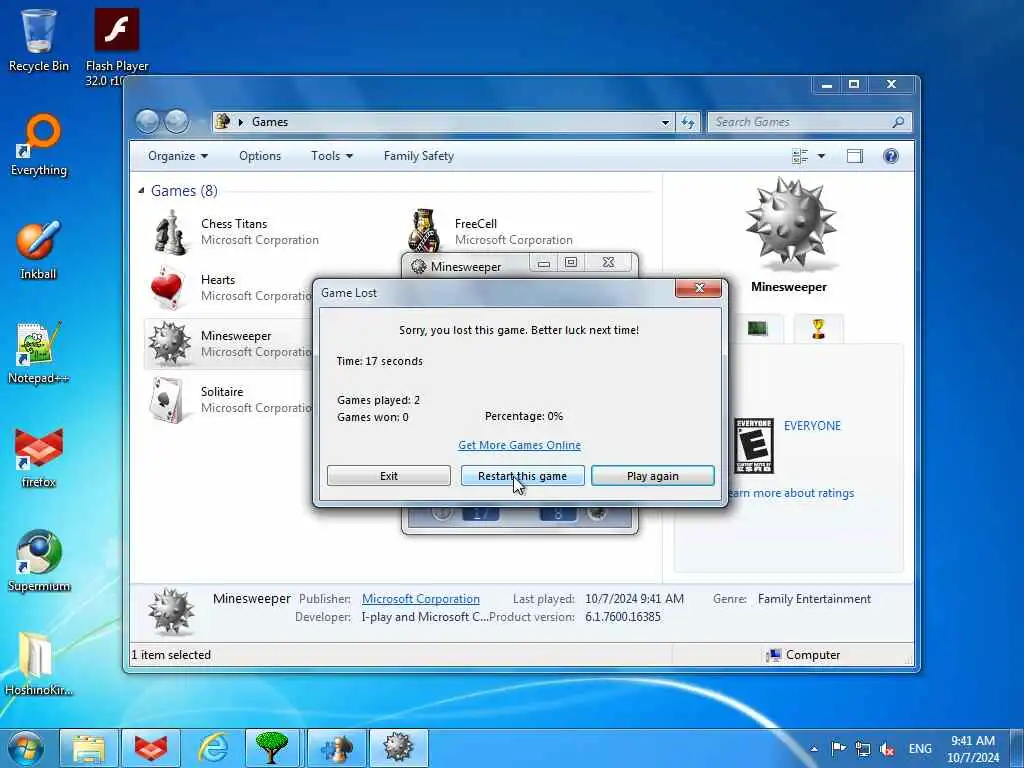Click the EVERYONE rating link

[x=812, y=426]
